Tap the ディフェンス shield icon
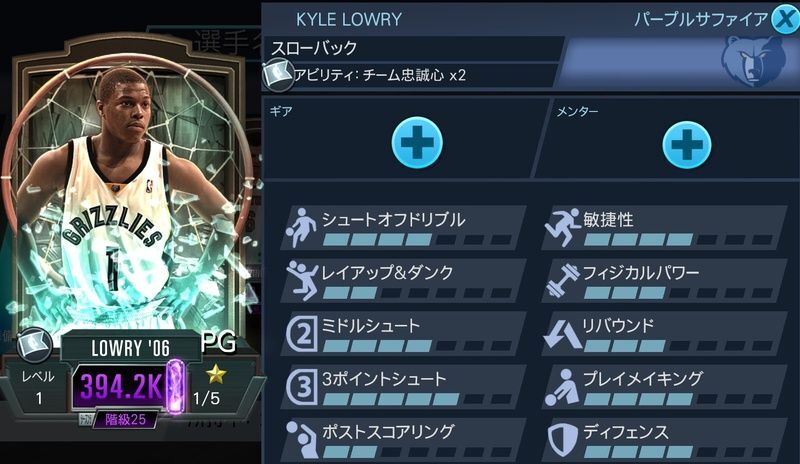Screen dimensions: 800x464 pos(563,438)
